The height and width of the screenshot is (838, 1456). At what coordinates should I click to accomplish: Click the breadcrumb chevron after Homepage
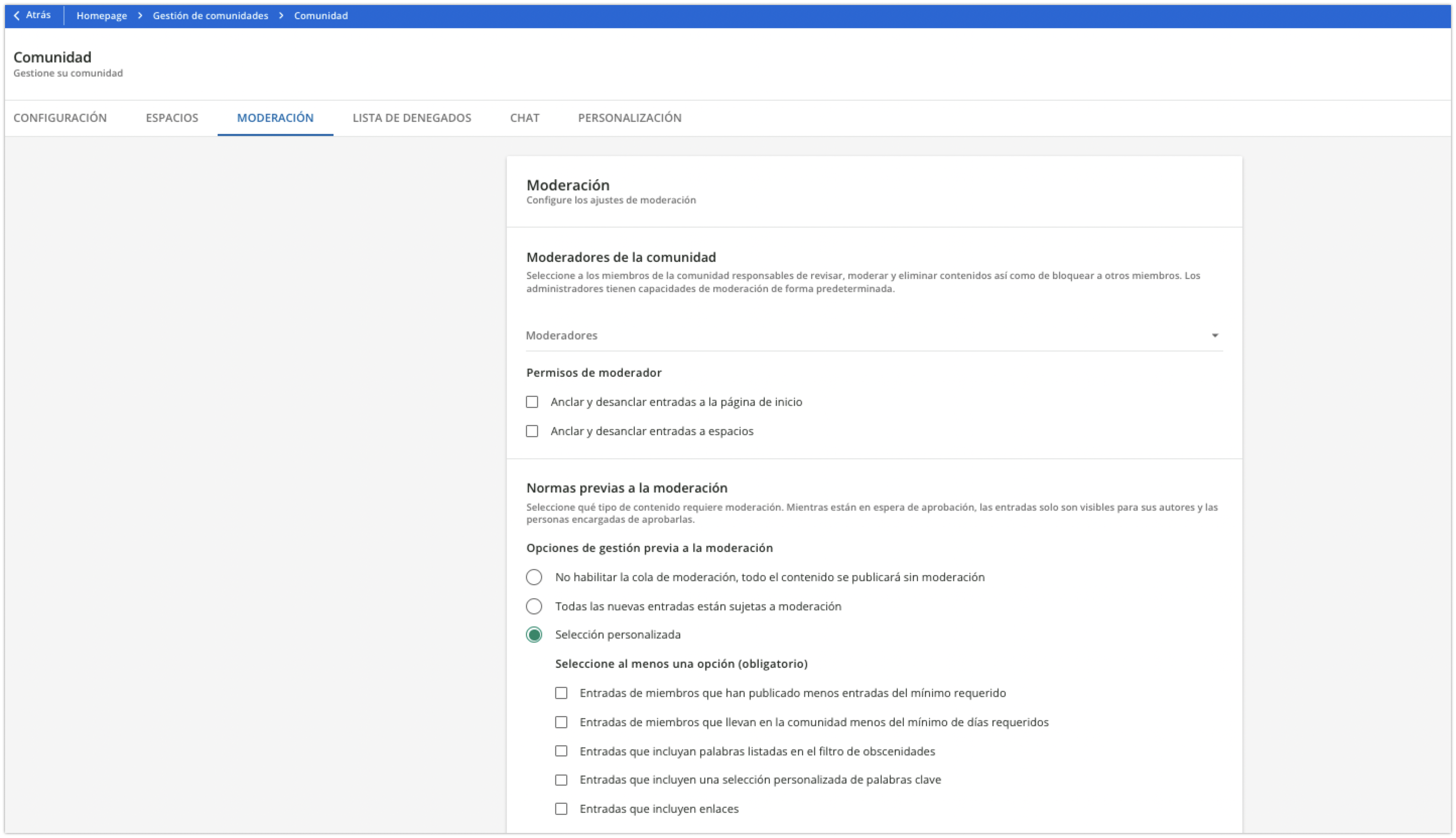coord(140,16)
